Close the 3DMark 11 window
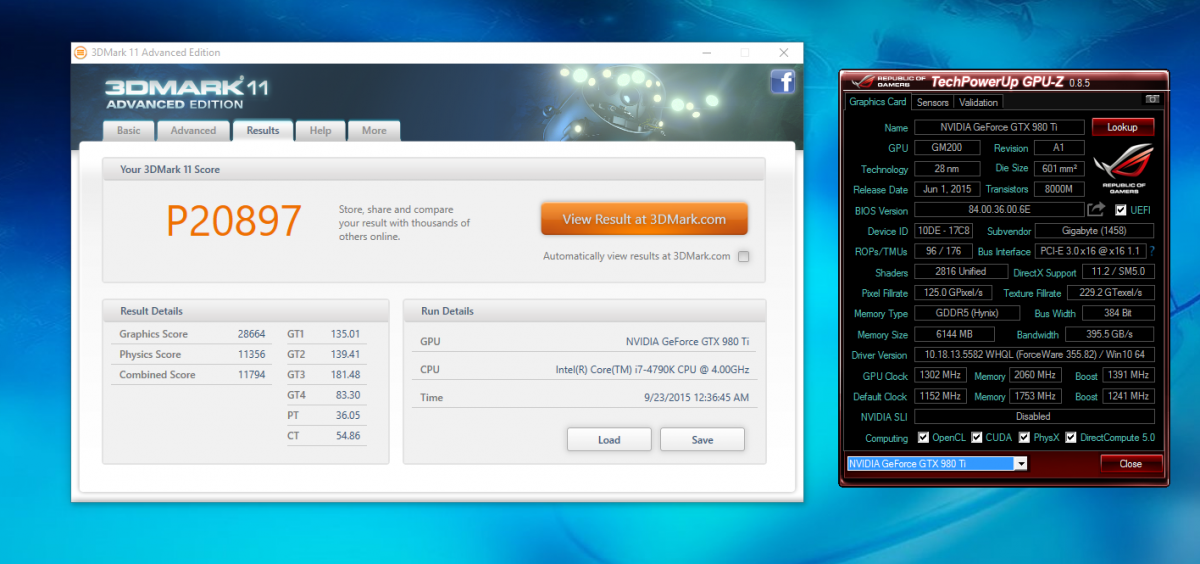This screenshot has width=1200, height=564. point(783,53)
